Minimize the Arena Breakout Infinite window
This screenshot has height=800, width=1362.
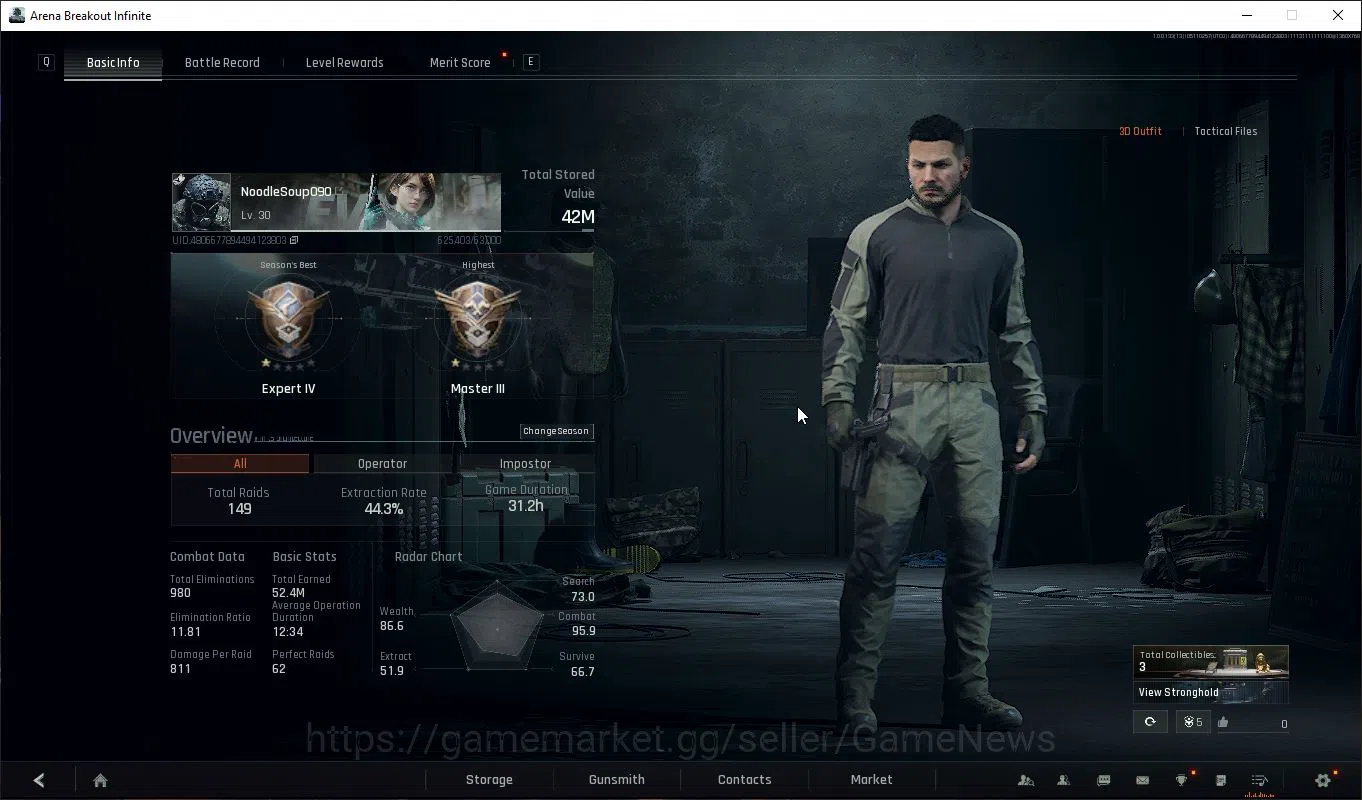pyautogui.click(x=1247, y=15)
